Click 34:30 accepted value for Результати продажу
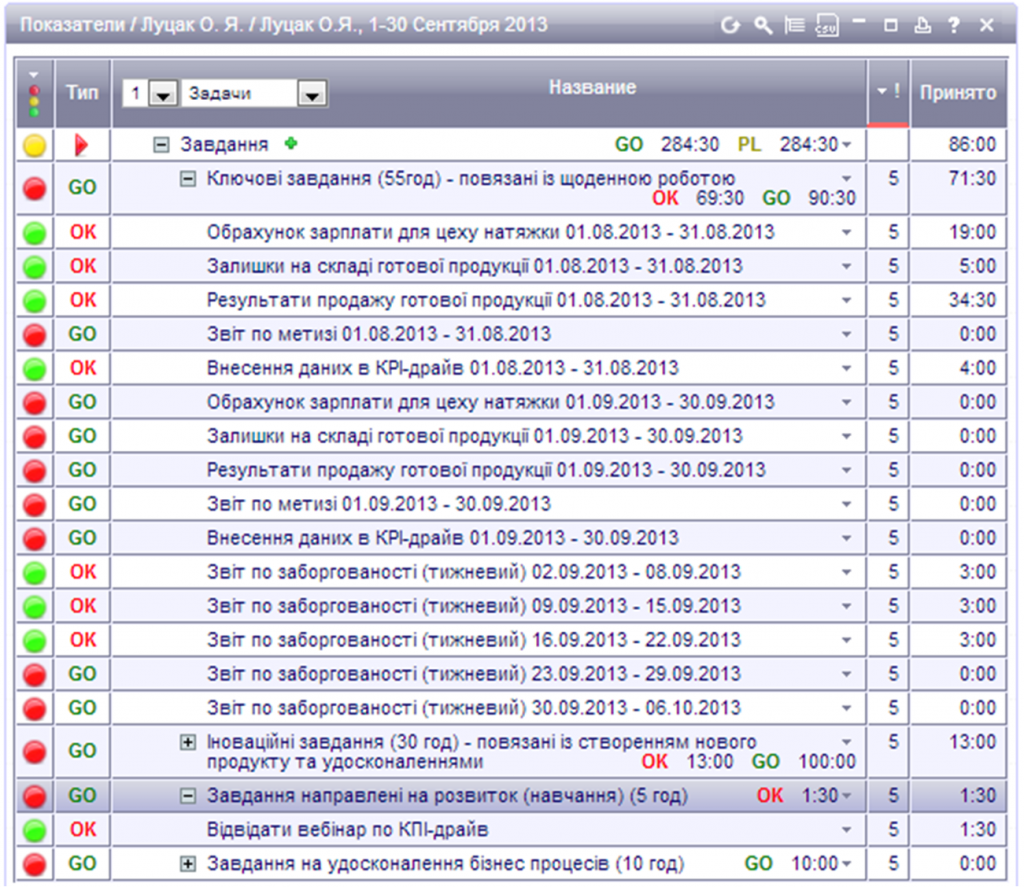This screenshot has width=1024, height=887. click(972, 300)
